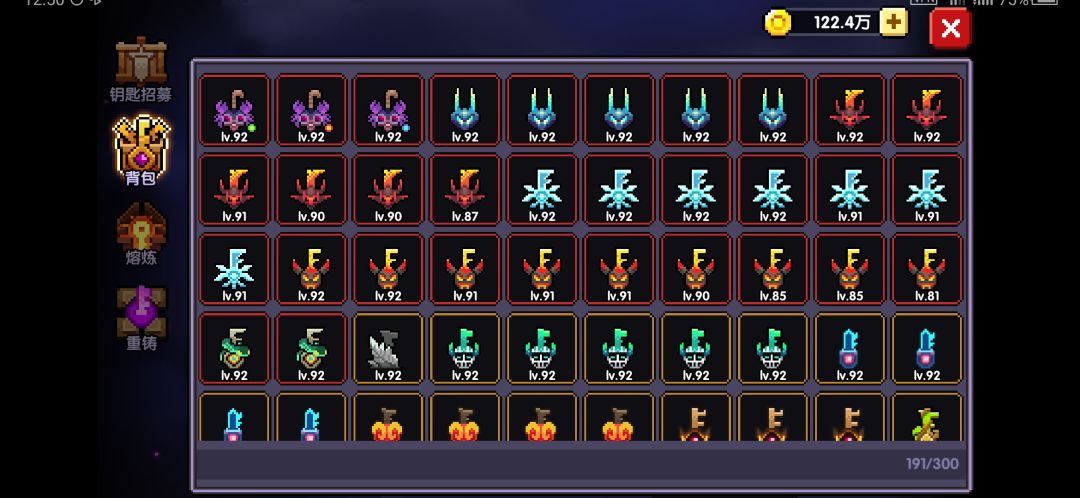Open the 熔炼 smelting section
The width and height of the screenshot is (1080, 498).
coord(141,234)
